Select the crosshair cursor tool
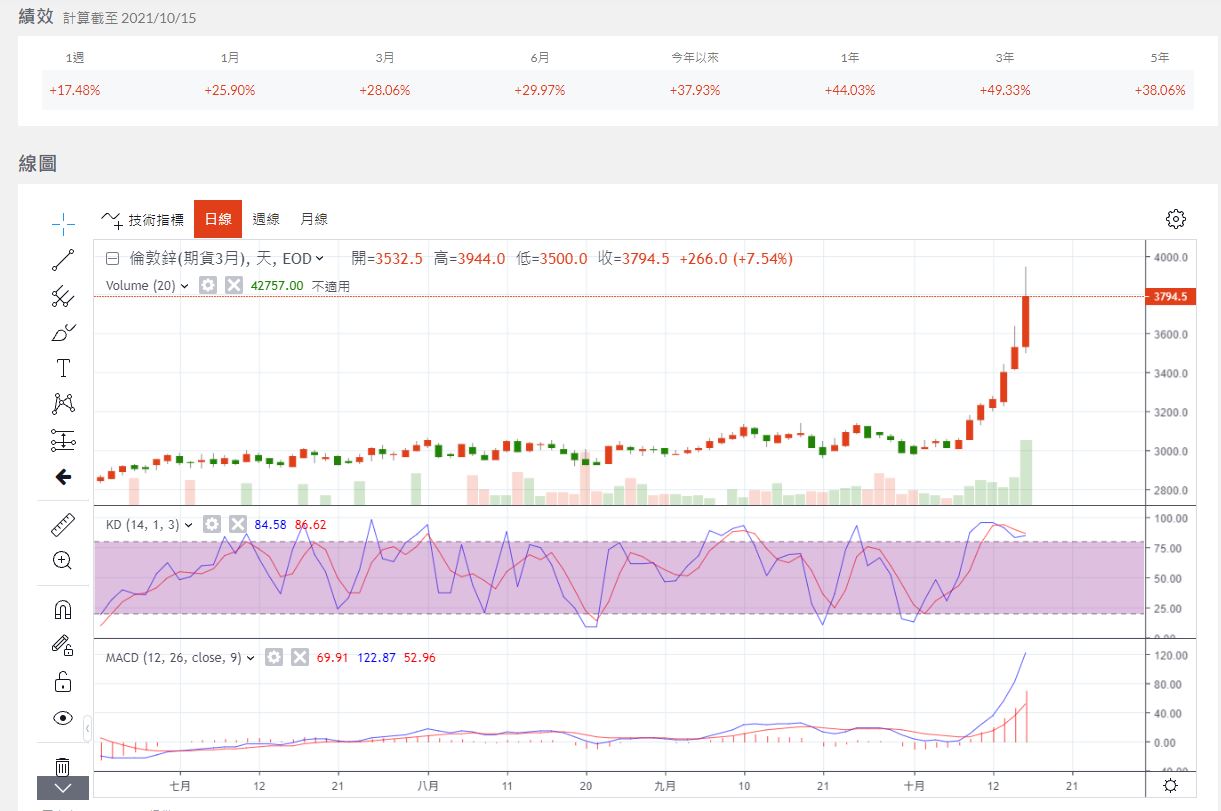This screenshot has width=1221, height=811. click(63, 223)
